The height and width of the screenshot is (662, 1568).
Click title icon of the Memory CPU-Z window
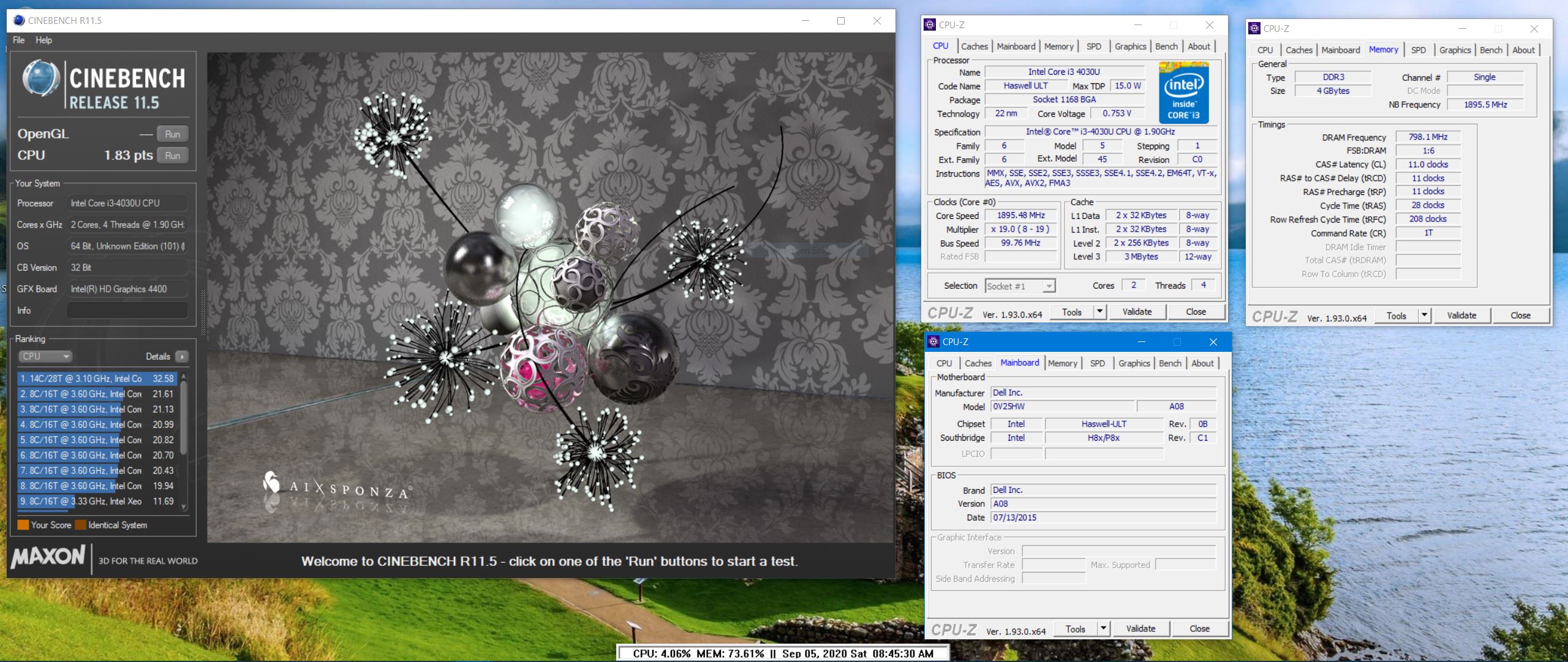pos(1255,29)
